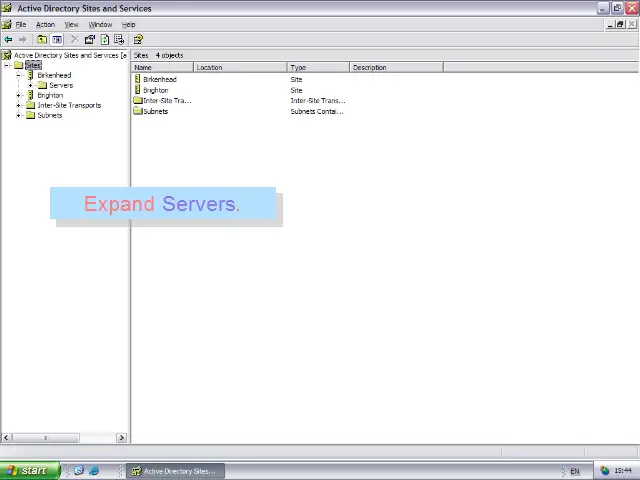The image size is (640, 480).
Task: Click the round blue quick launch icon beside Start
Action: click(x=79, y=471)
